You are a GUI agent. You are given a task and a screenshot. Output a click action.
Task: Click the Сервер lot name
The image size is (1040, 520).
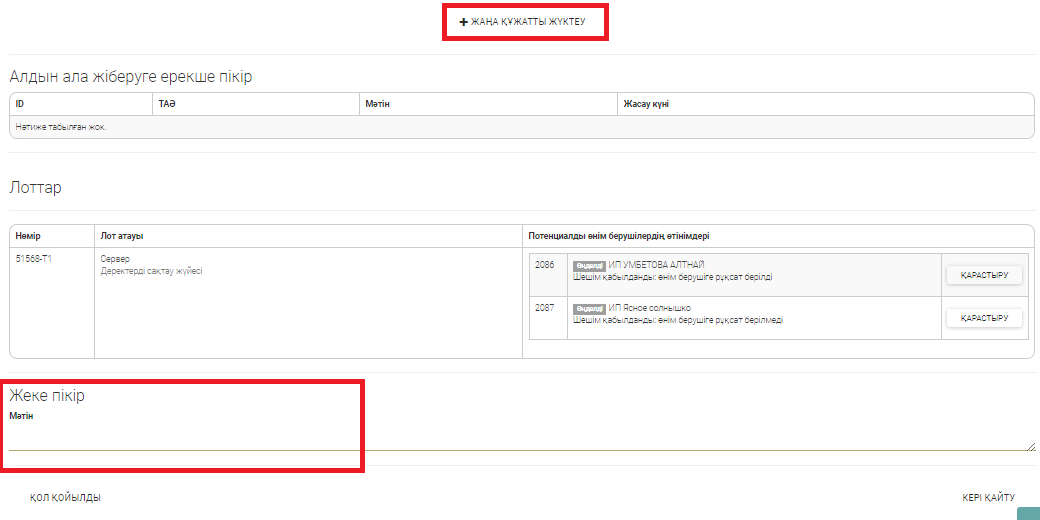click(116, 259)
